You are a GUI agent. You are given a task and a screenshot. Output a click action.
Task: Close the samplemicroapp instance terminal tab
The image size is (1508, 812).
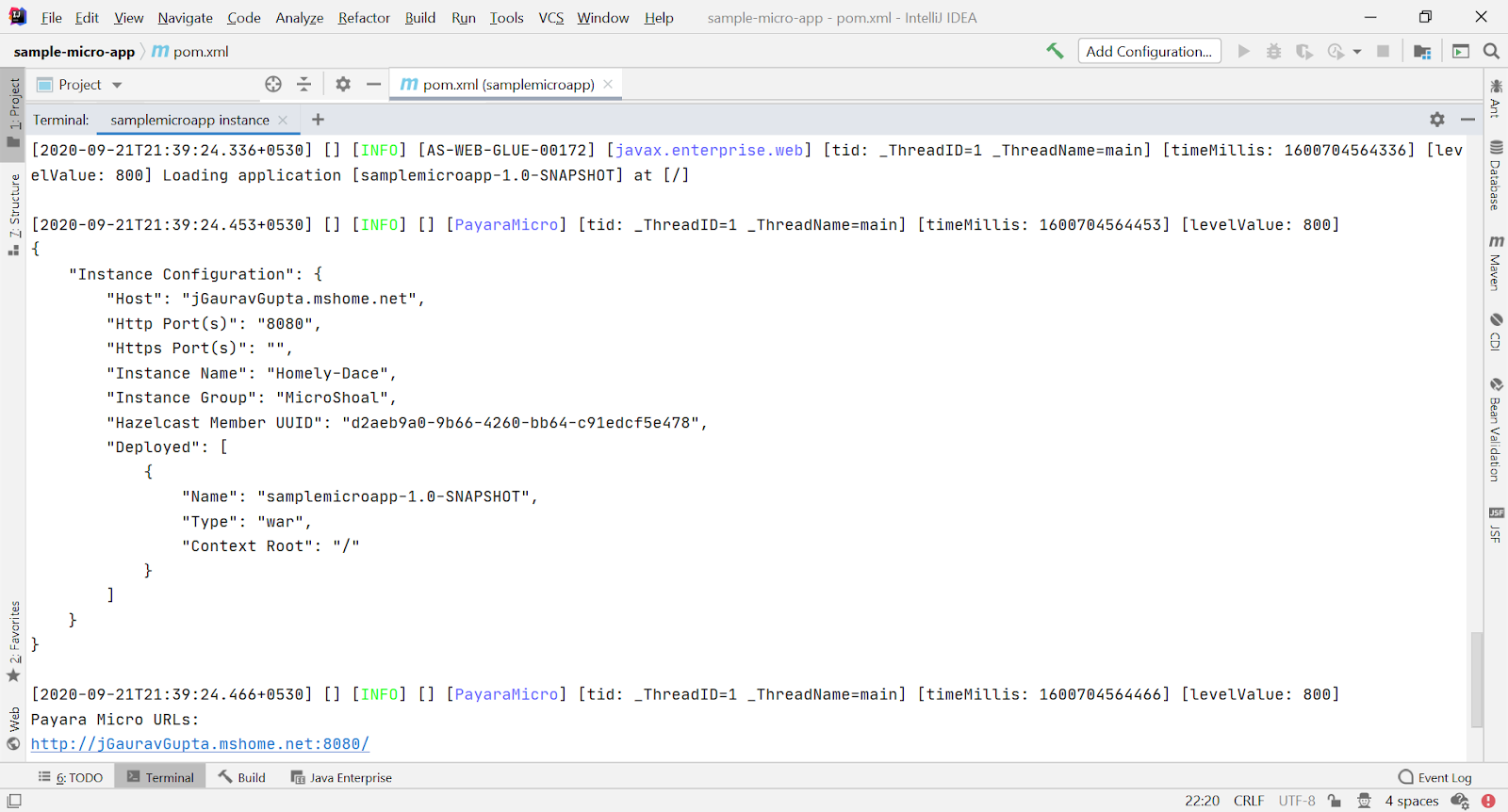tap(283, 121)
